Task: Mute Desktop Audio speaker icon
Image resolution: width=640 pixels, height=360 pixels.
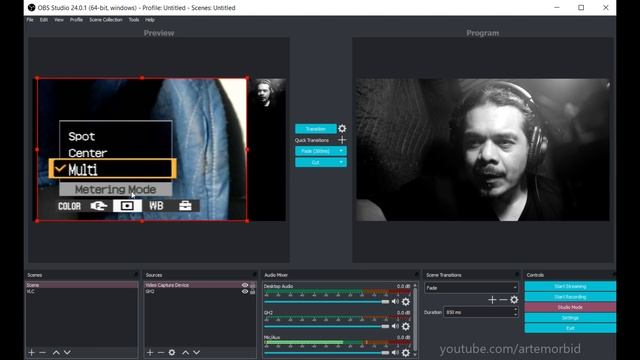Action: coord(395,302)
